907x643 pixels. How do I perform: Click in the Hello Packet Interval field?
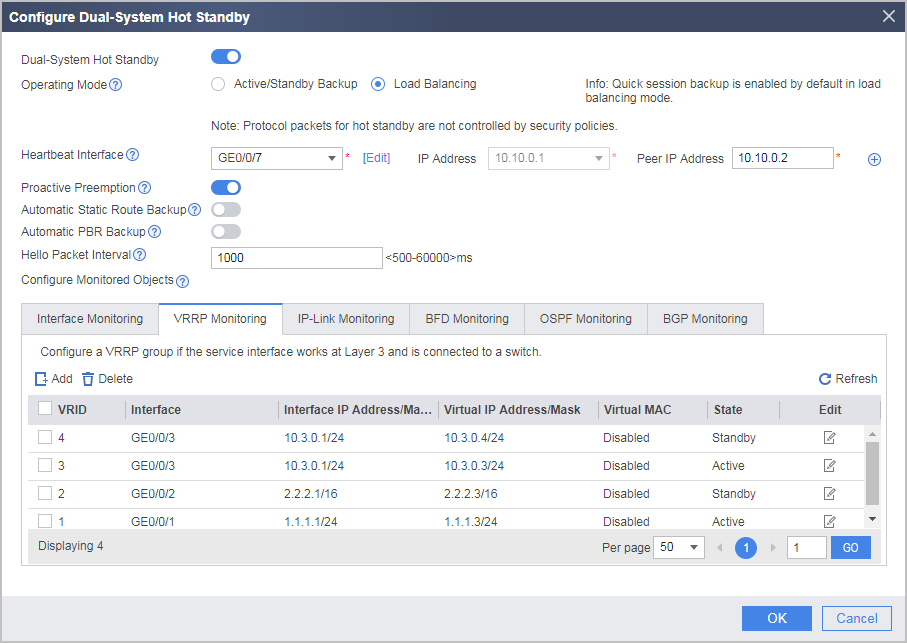pyautogui.click(x=297, y=258)
